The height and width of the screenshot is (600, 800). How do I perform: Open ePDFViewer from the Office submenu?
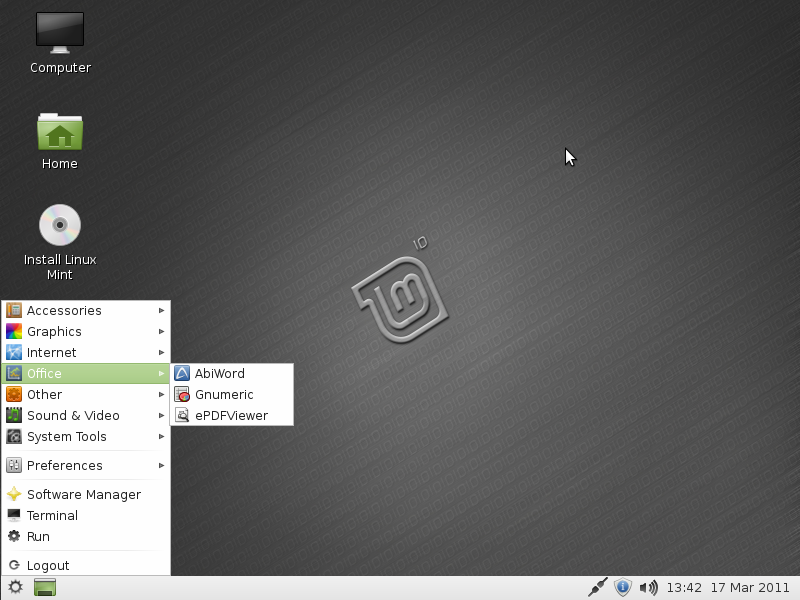pyautogui.click(x=231, y=415)
